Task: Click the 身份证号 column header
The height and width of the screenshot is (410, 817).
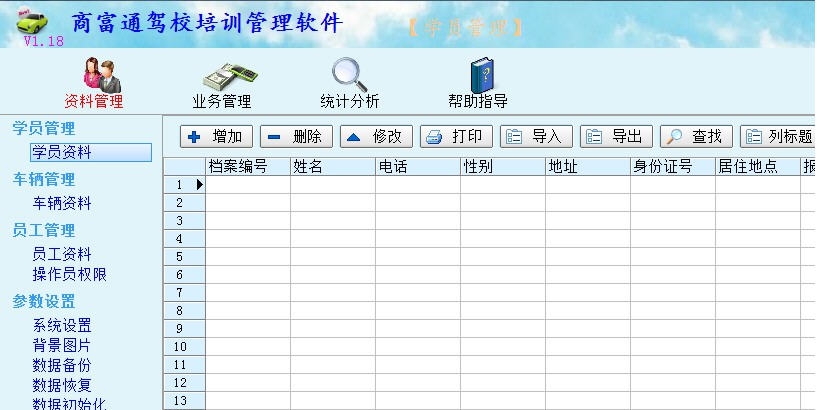Action: (x=673, y=167)
